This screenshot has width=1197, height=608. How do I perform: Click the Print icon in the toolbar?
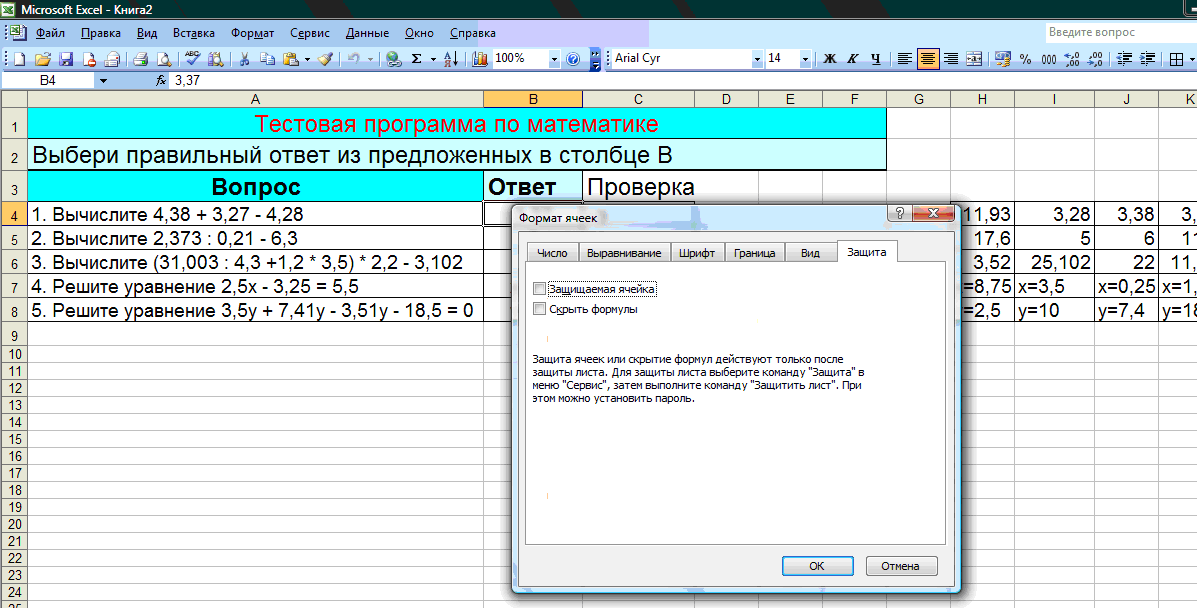(141, 59)
